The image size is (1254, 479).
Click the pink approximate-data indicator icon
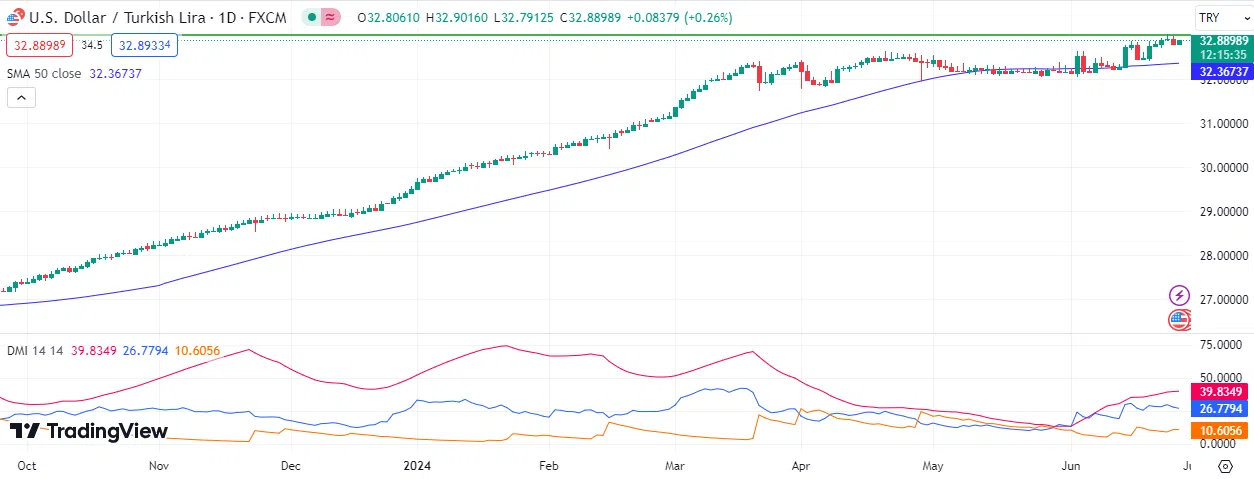(330, 18)
